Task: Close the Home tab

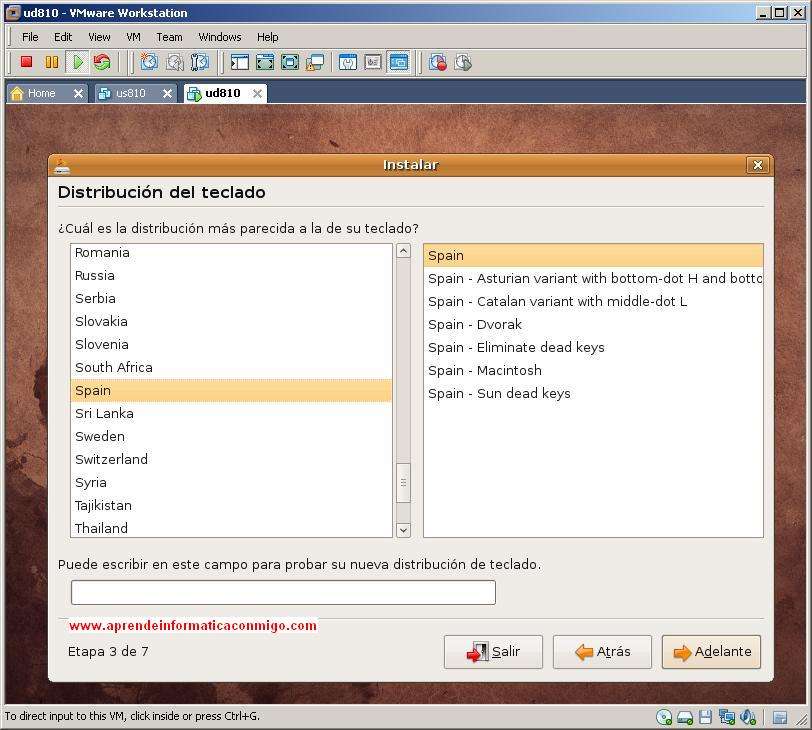Action: click(x=78, y=94)
